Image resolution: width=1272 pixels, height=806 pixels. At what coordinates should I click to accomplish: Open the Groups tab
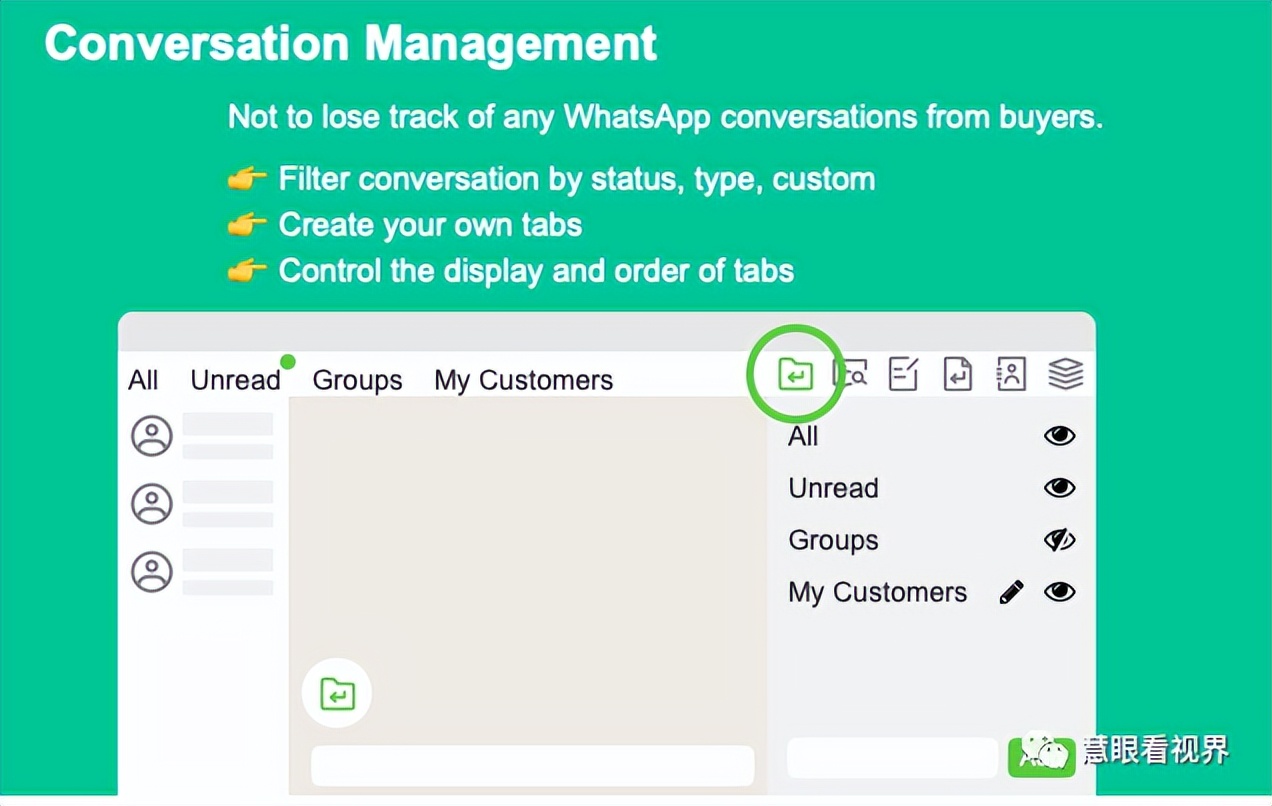click(357, 380)
